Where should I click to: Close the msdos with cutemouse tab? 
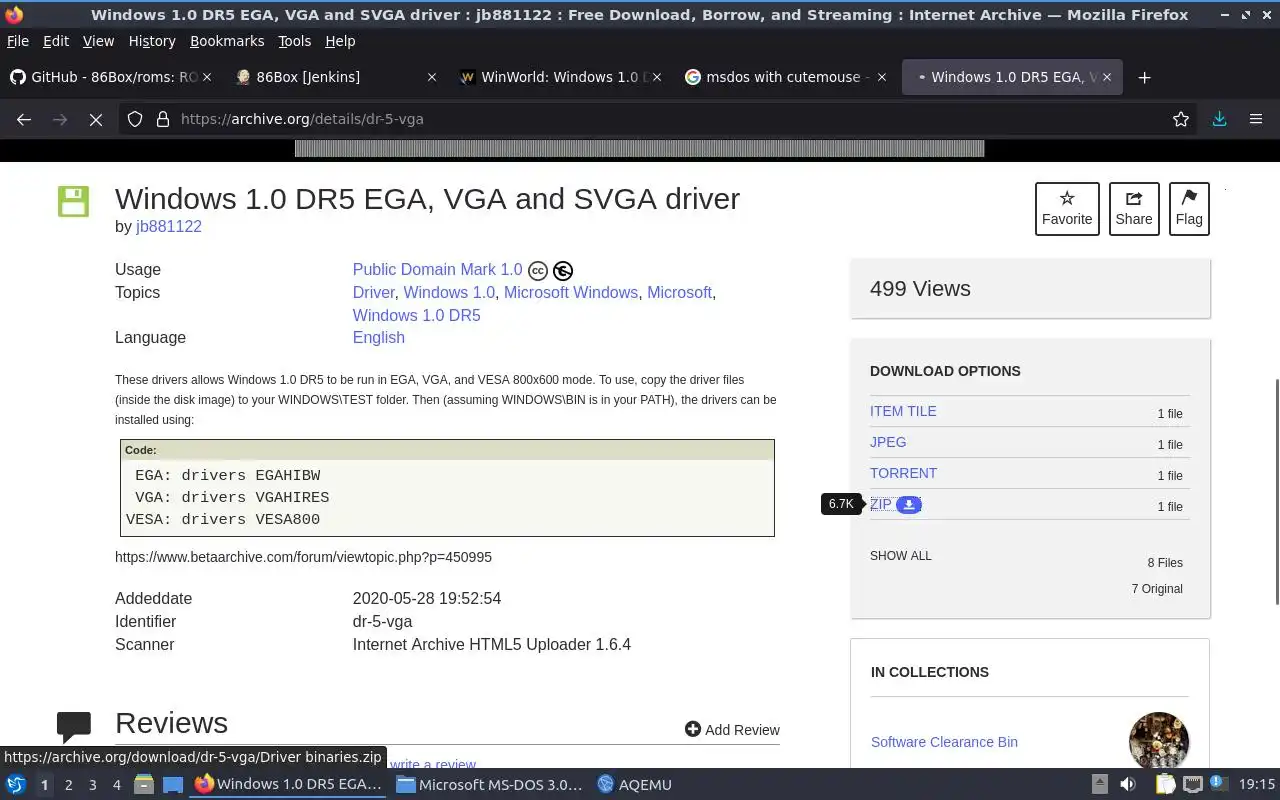882,77
